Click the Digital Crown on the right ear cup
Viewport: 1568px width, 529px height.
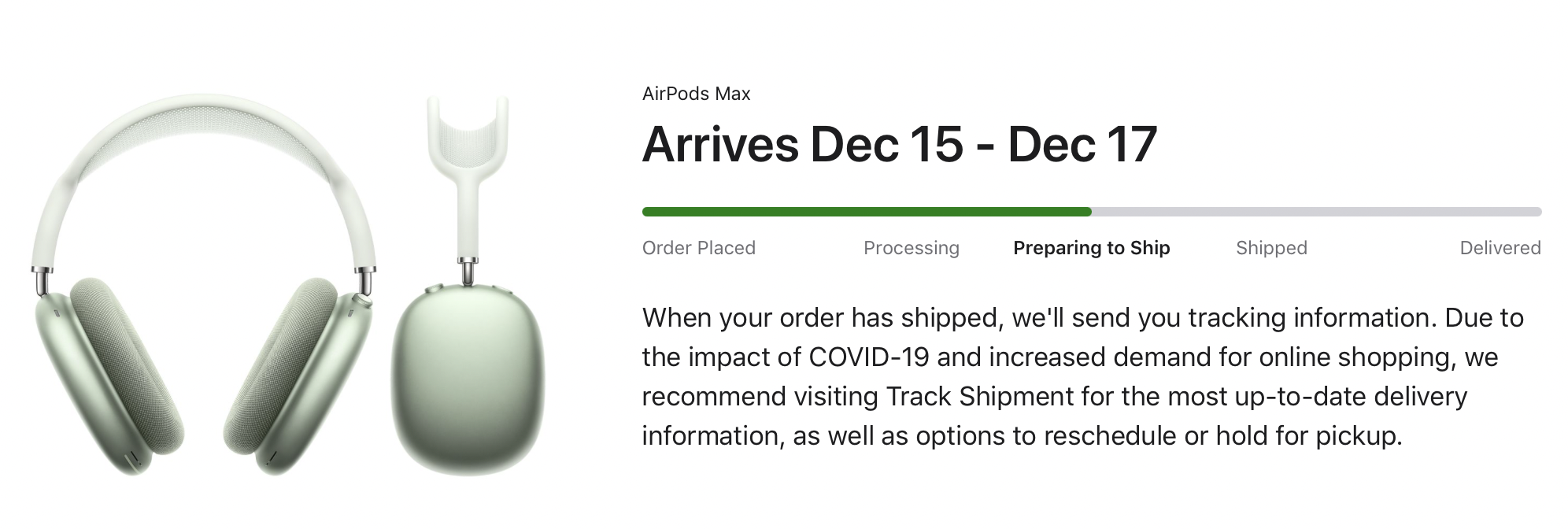(364, 300)
